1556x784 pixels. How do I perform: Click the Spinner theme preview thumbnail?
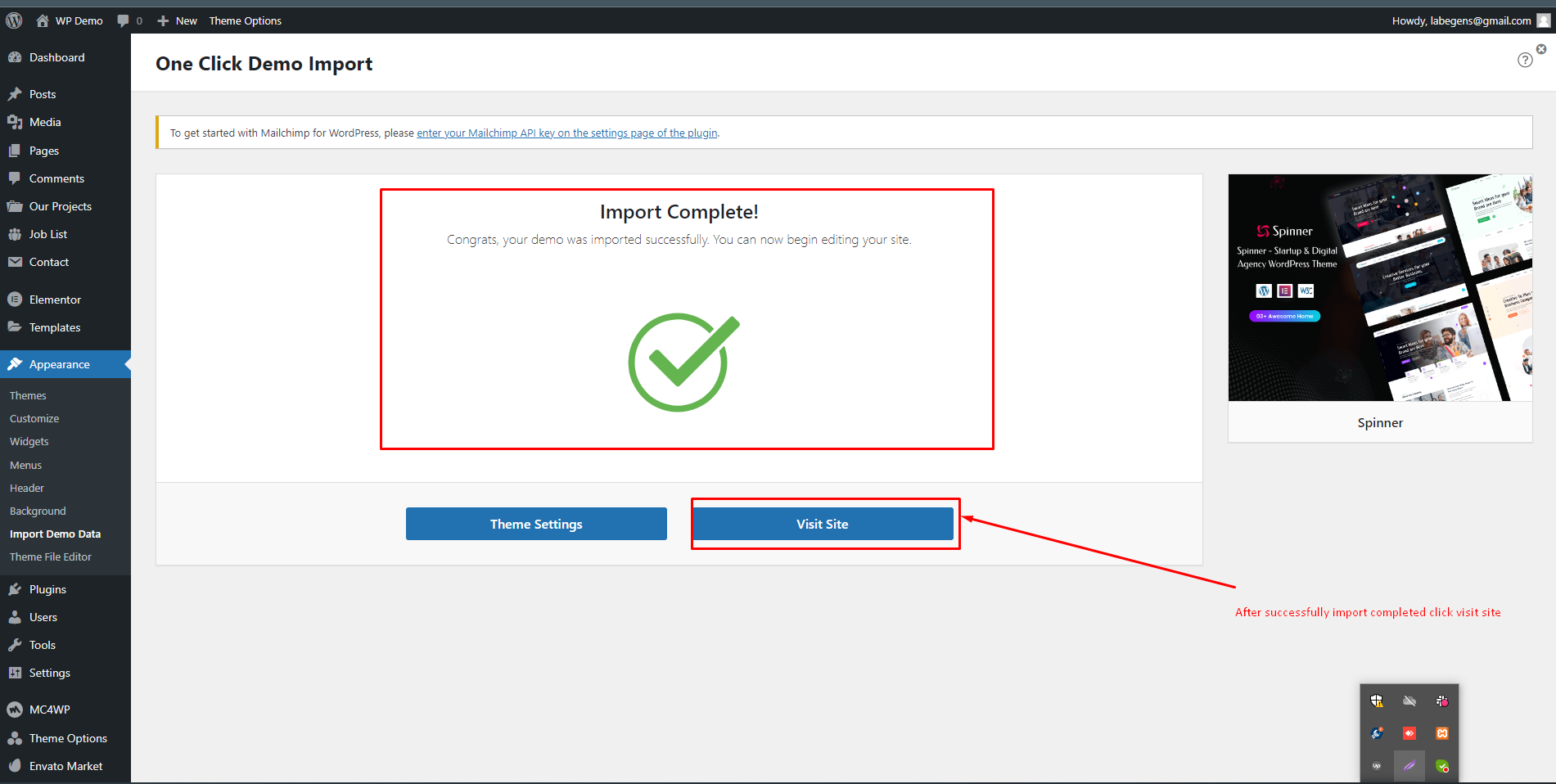click(x=1380, y=287)
